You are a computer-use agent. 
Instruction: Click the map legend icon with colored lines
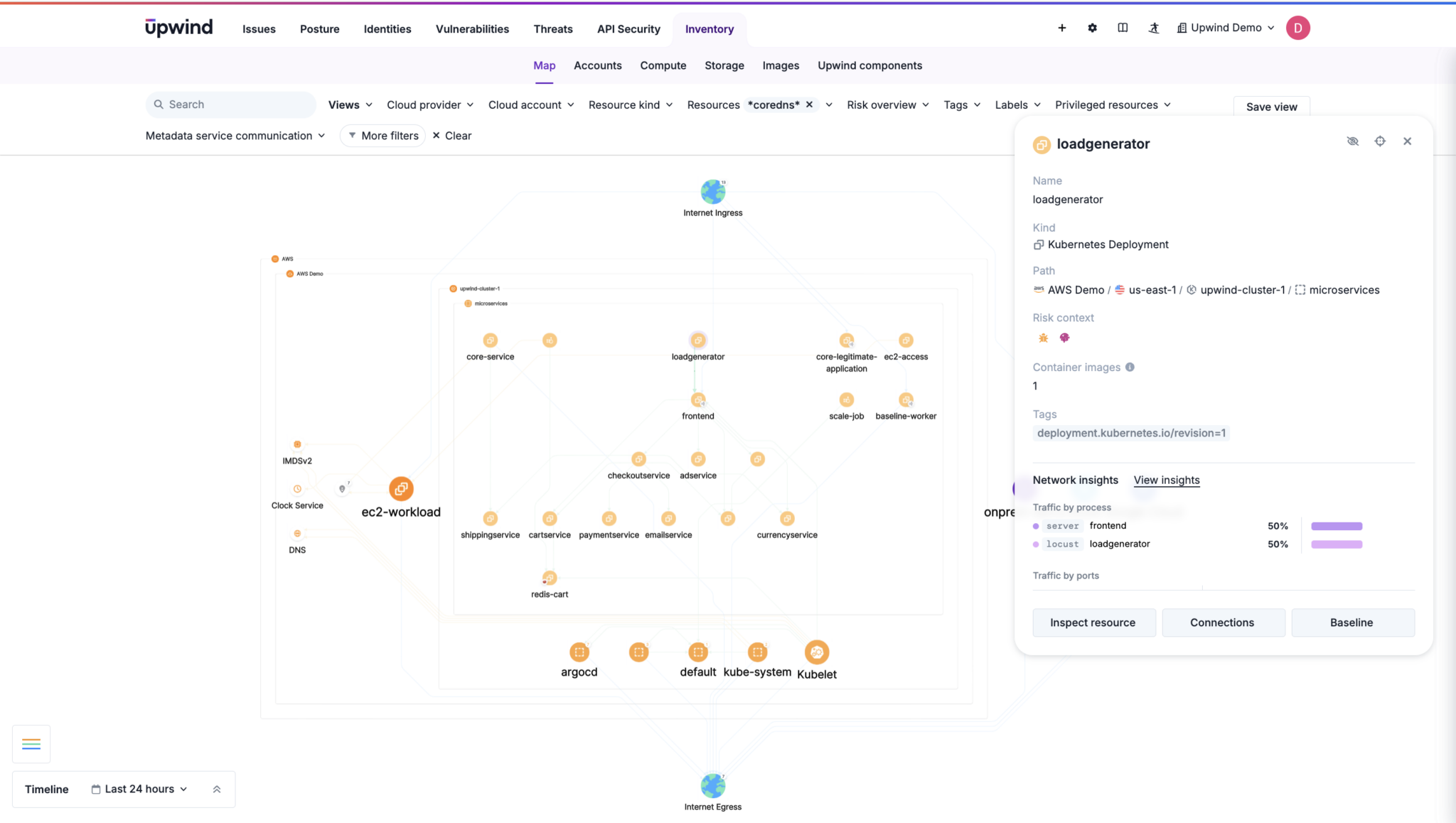coord(31,744)
